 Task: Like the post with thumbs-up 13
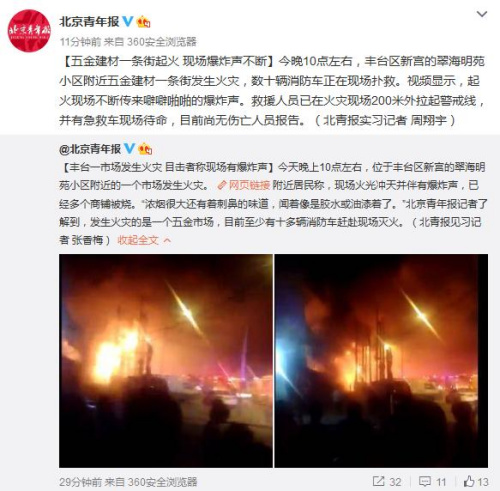coord(476,482)
